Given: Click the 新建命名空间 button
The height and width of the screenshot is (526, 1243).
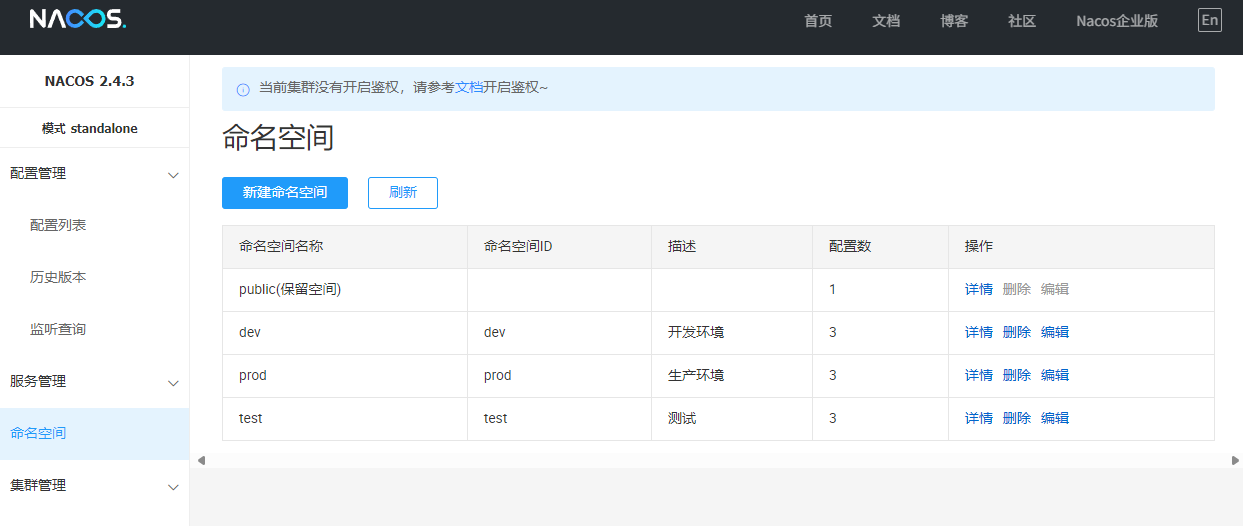Looking at the screenshot, I should [x=285, y=193].
